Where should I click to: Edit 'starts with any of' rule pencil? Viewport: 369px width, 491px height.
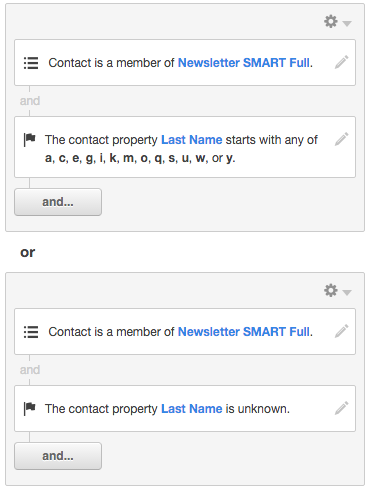342,139
